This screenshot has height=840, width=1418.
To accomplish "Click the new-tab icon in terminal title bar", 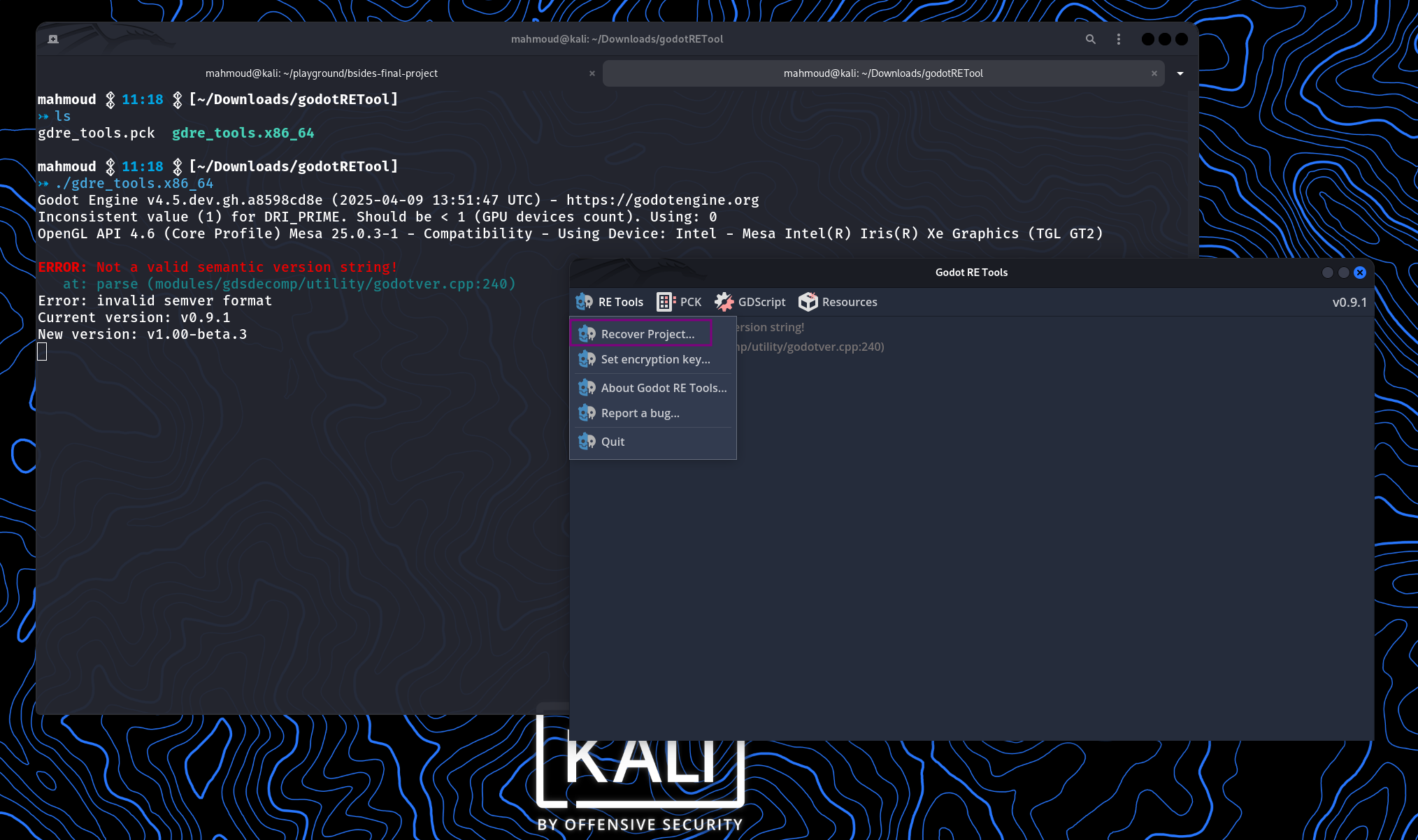I will pyautogui.click(x=53, y=39).
